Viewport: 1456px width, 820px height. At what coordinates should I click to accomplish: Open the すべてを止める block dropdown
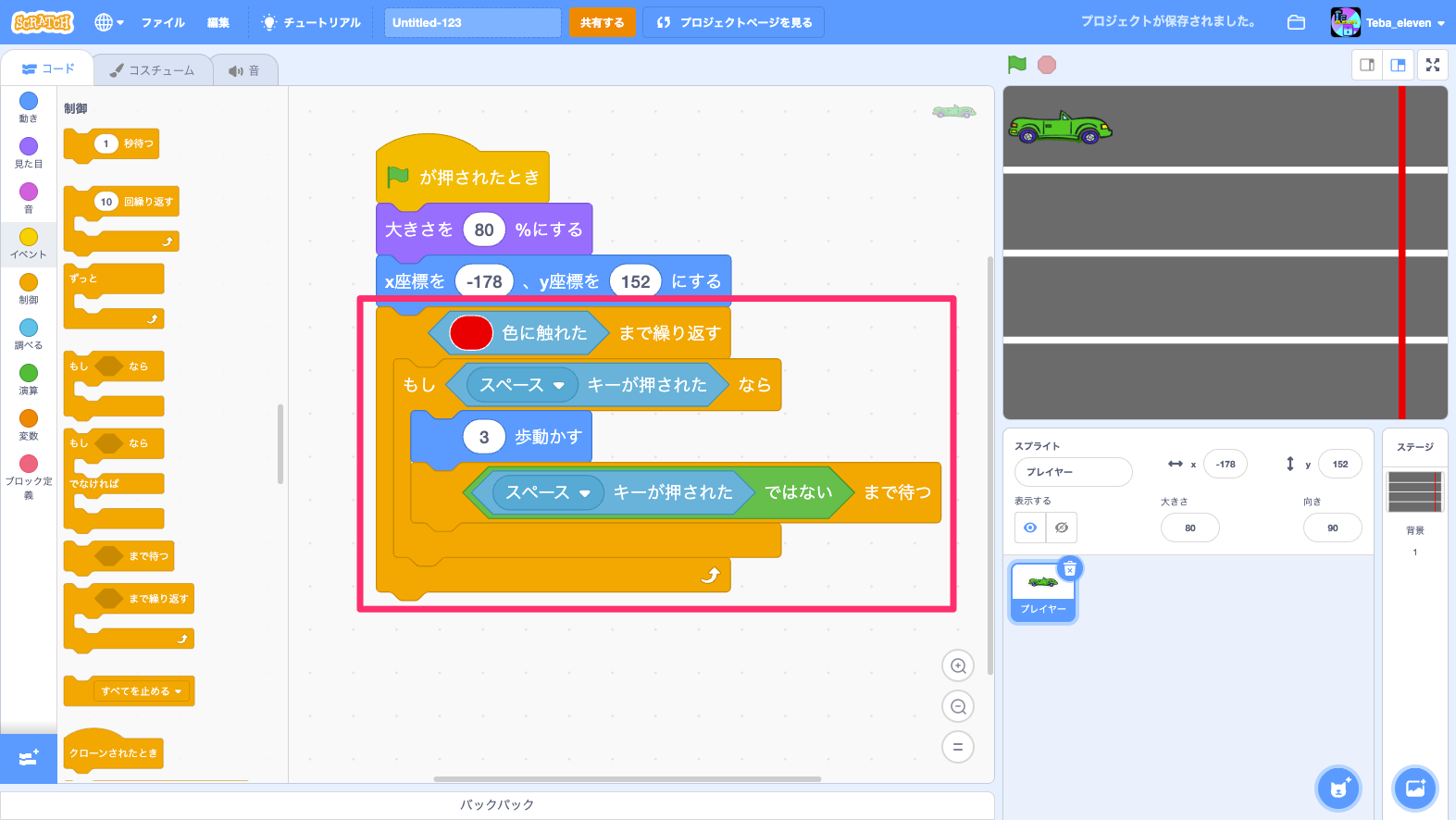click(x=142, y=691)
